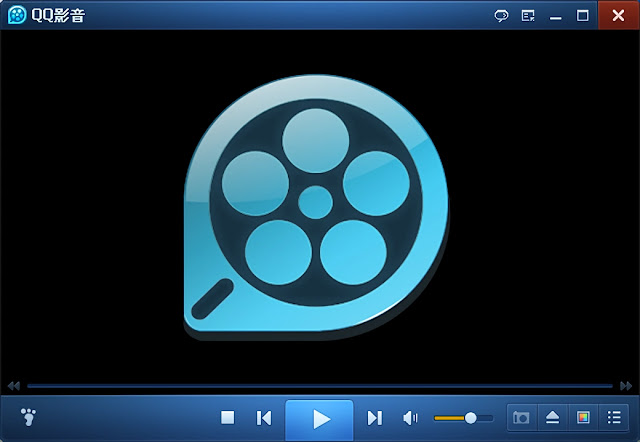Screen dimensions: 640x442
Task: Open a file with the eject icon
Action: click(552, 418)
